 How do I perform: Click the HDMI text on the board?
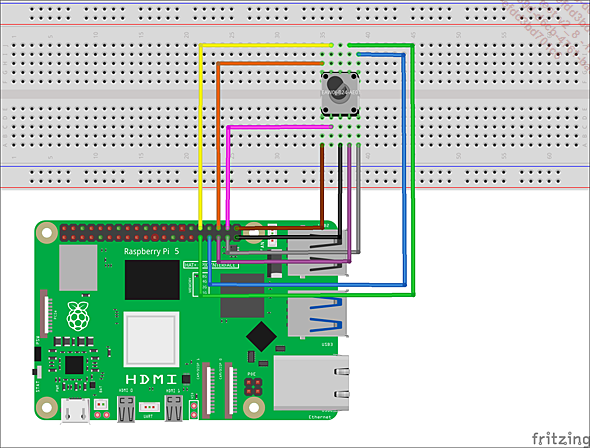click(151, 379)
